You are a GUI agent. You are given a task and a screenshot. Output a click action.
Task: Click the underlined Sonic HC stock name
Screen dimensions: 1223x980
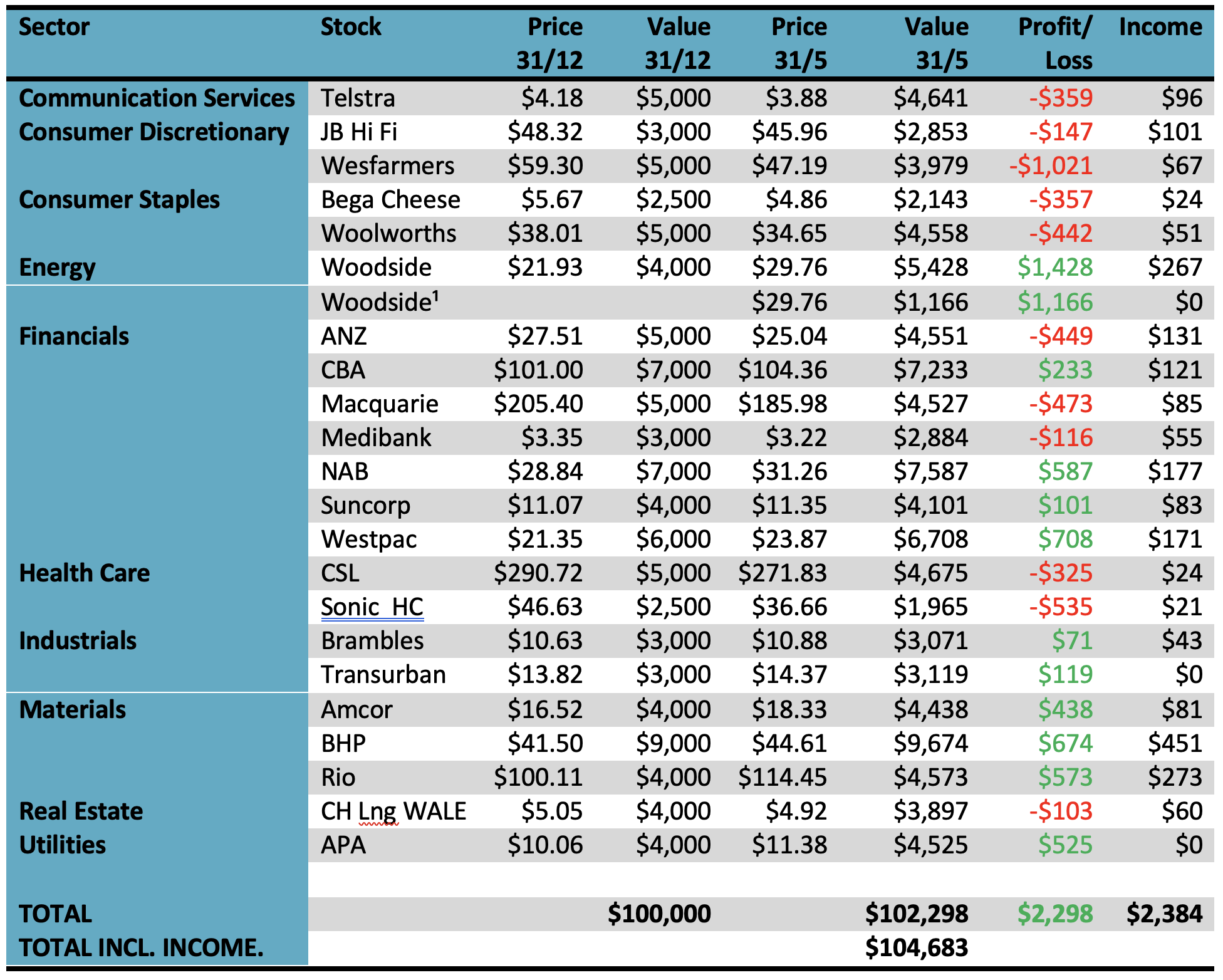pyautogui.click(x=372, y=607)
